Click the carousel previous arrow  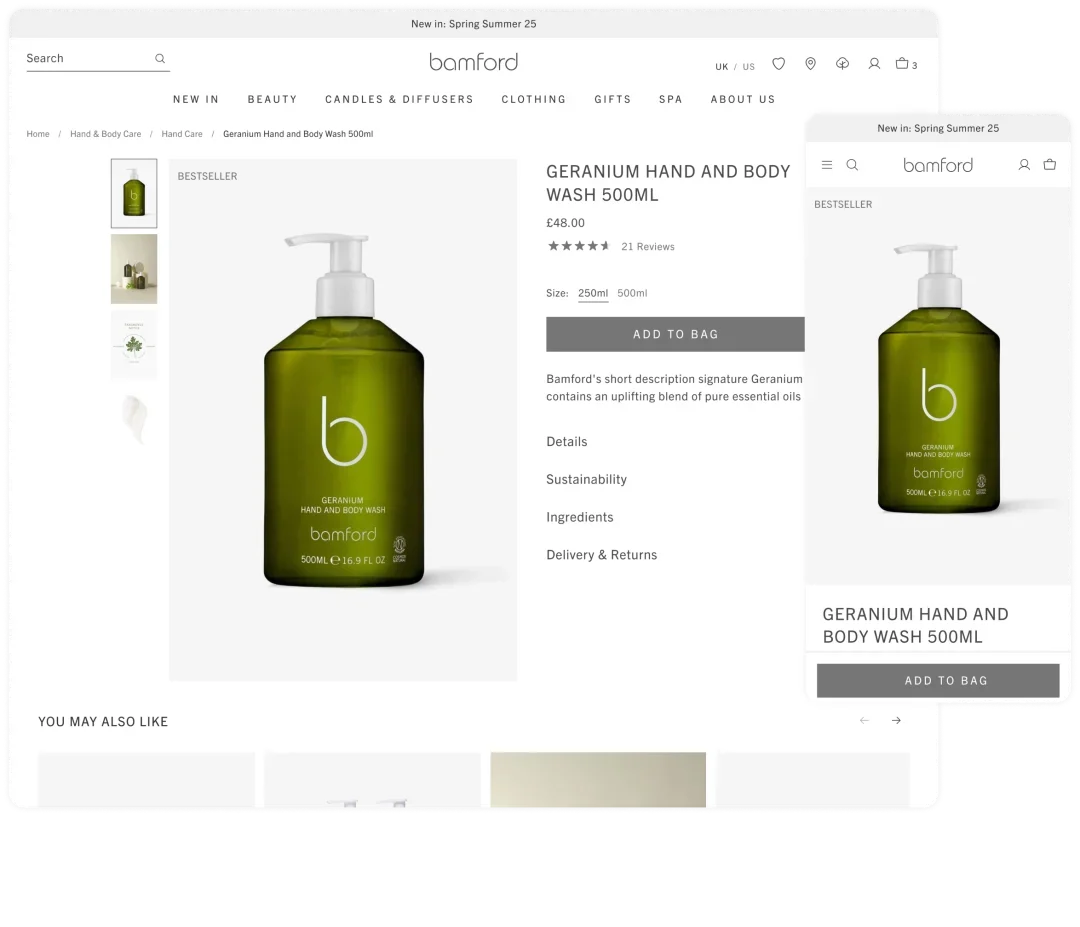(864, 720)
